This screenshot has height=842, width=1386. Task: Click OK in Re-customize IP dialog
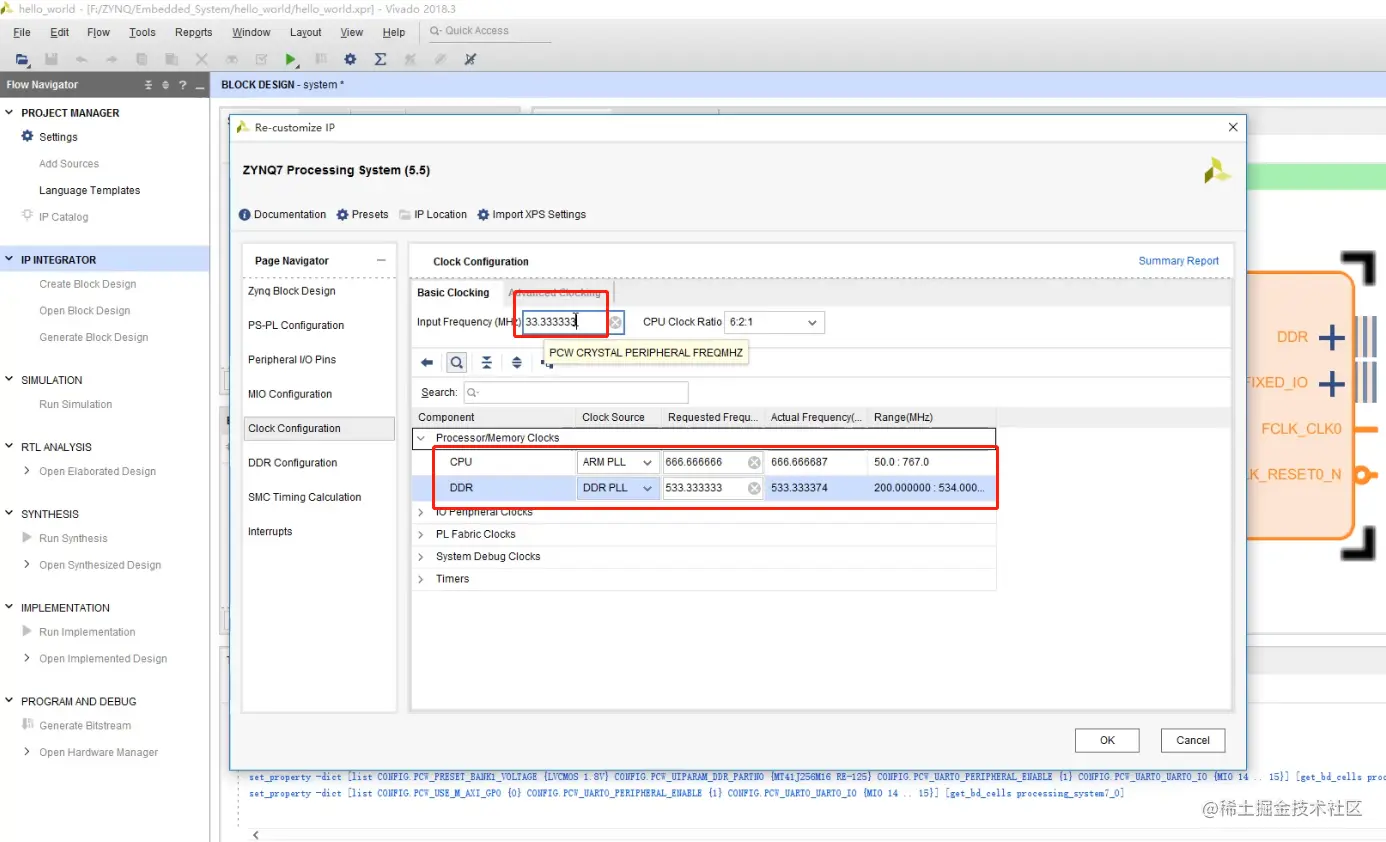1107,741
